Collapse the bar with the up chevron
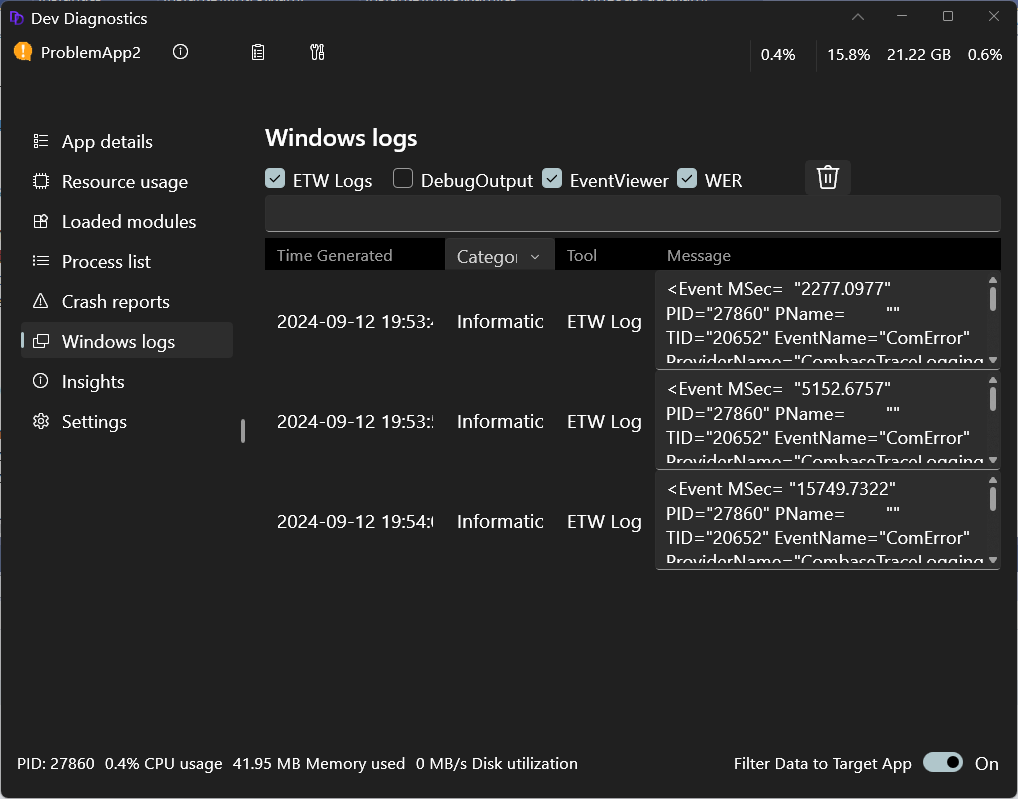The image size is (1018, 799). (858, 17)
